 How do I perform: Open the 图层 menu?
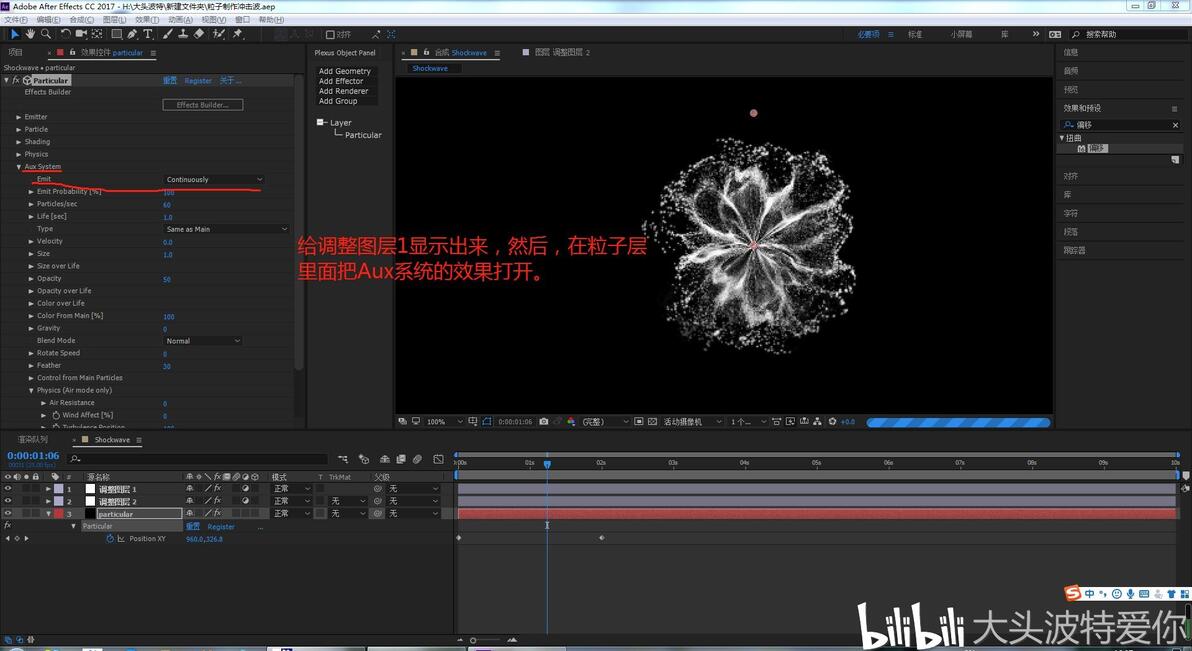click(x=114, y=20)
